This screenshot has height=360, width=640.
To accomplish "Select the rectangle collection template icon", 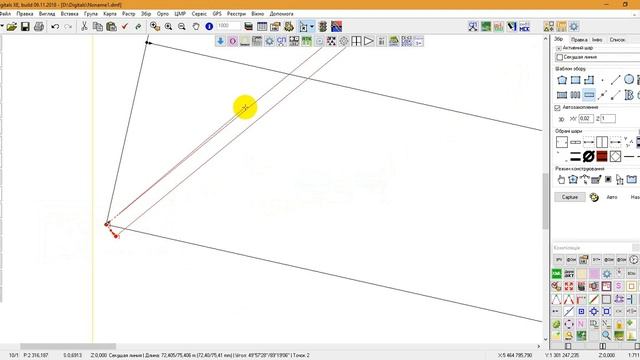I will coord(576,80).
